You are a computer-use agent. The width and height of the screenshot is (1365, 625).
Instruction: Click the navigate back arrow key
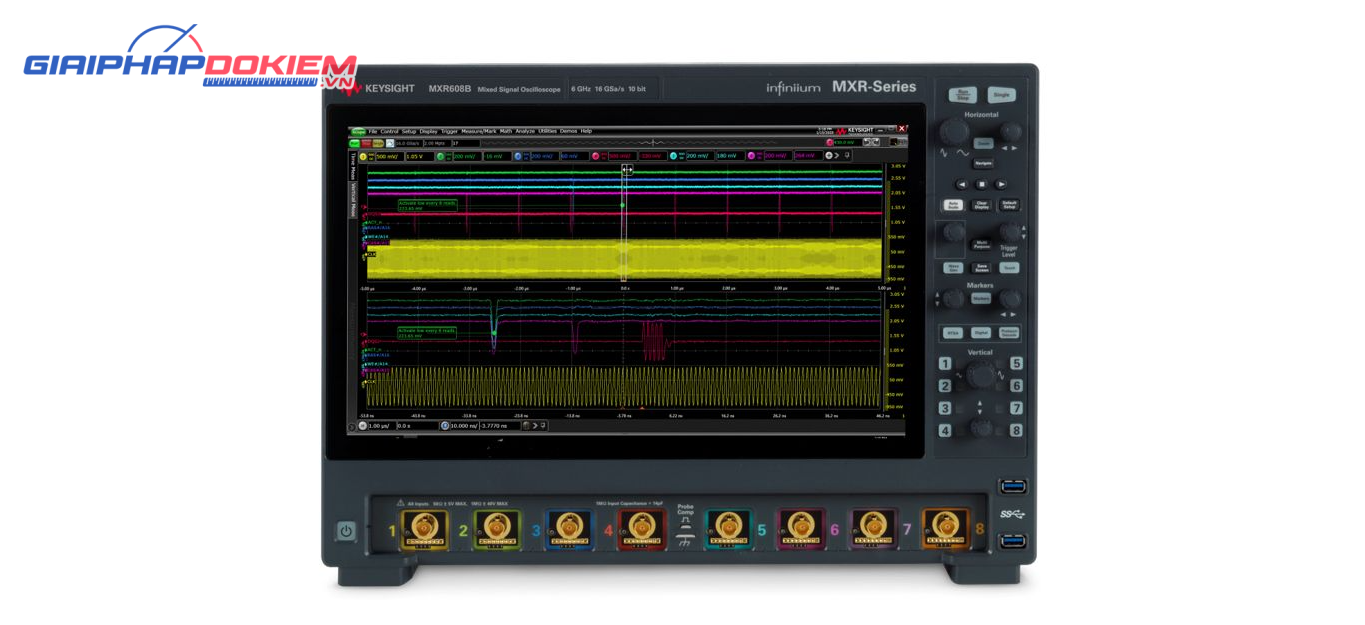[962, 184]
